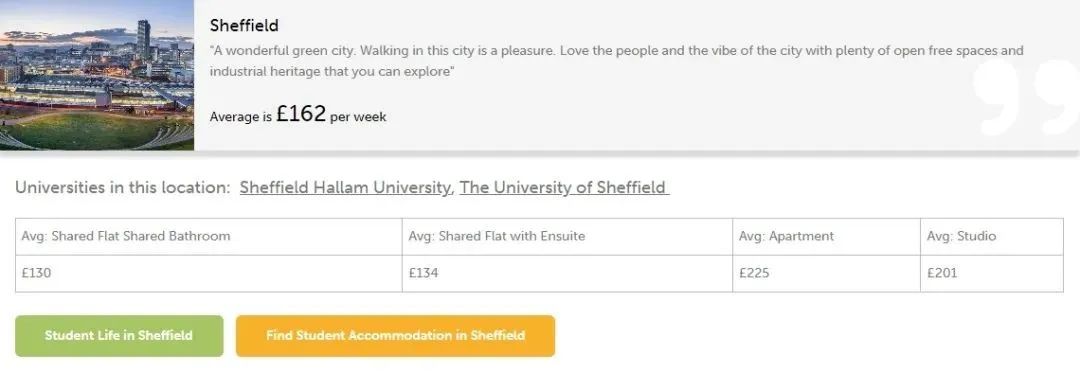This screenshot has width=1080, height=373.
Task: Click the large quotation mark graphic
Action: (x=1026, y=96)
